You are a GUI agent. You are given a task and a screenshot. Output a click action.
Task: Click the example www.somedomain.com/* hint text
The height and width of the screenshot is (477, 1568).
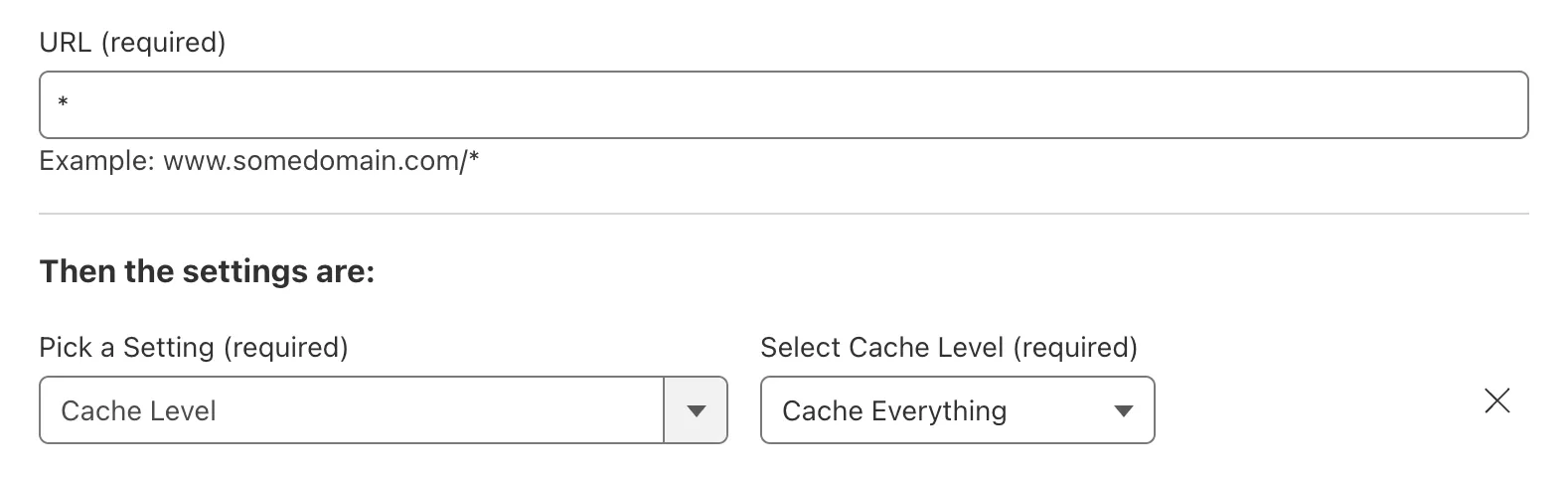coord(321,160)
